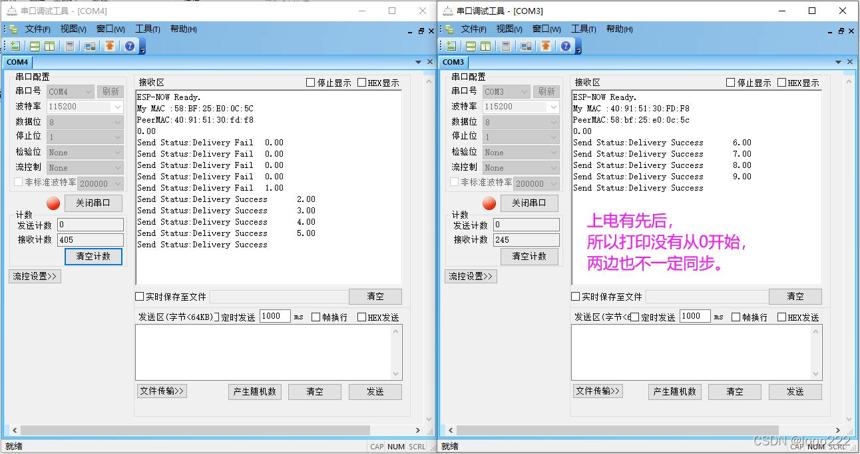The width and height of the screenshot is (860, 454).
Task: Click window-switch icon in COM3 toolbar
Action: [x=526, y=47]
